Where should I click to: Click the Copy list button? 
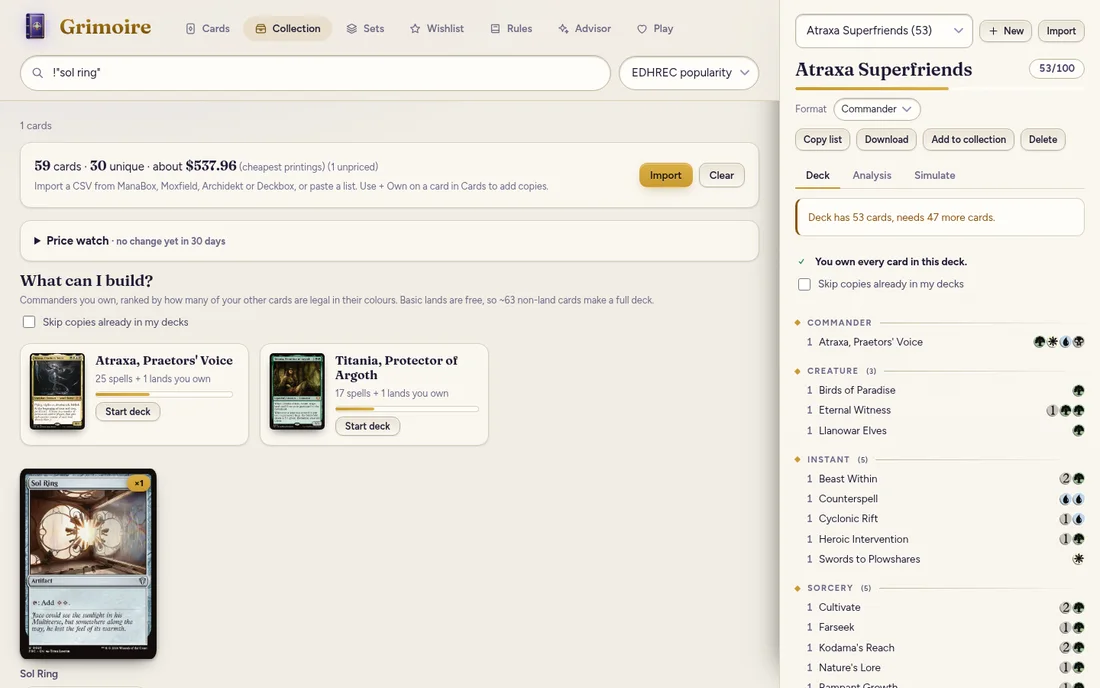click(x=822, y=140)
